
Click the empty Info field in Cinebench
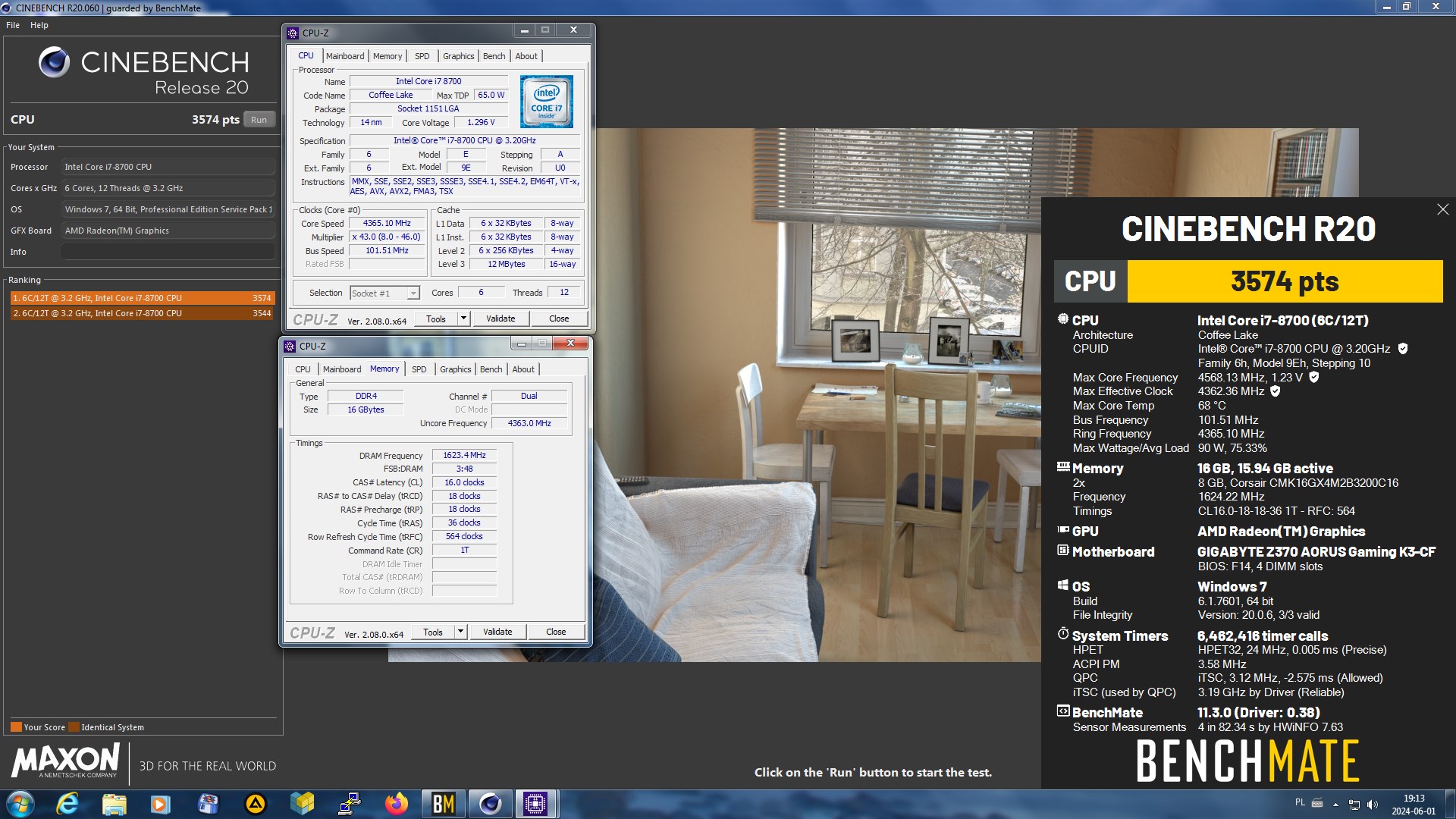pyautogui.click(x=168, y=252)
